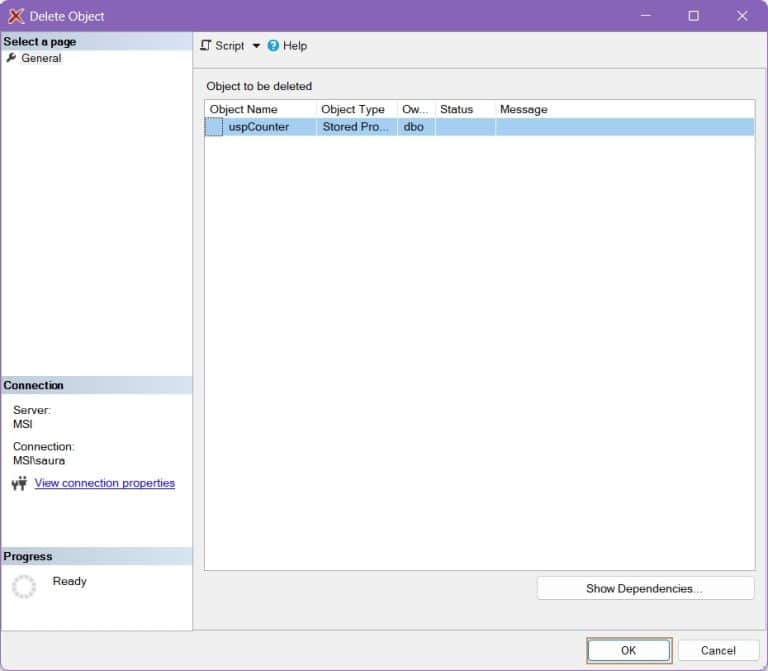Click the Ready progress status text
Screen dimensions: 768x671
(x=70, y=581)
